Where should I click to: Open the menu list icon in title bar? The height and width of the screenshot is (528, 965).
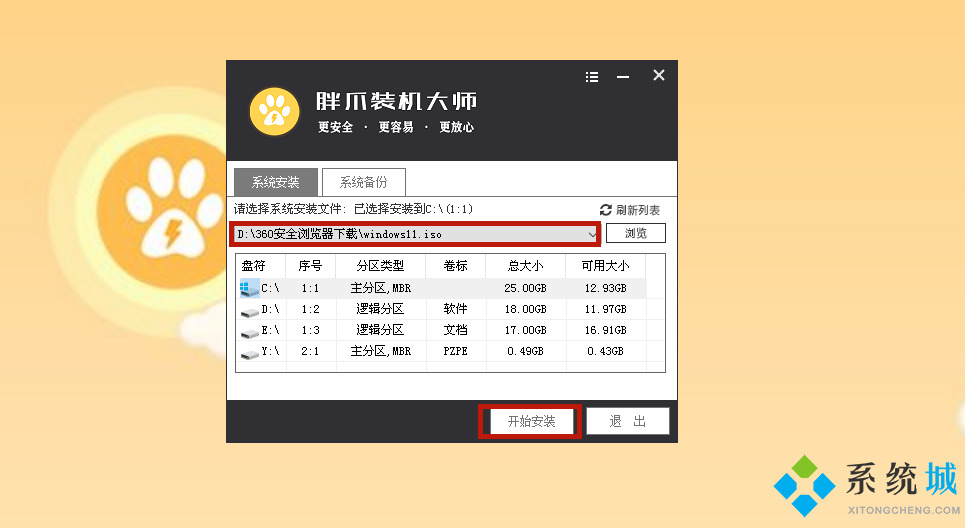tap(592, 77)
